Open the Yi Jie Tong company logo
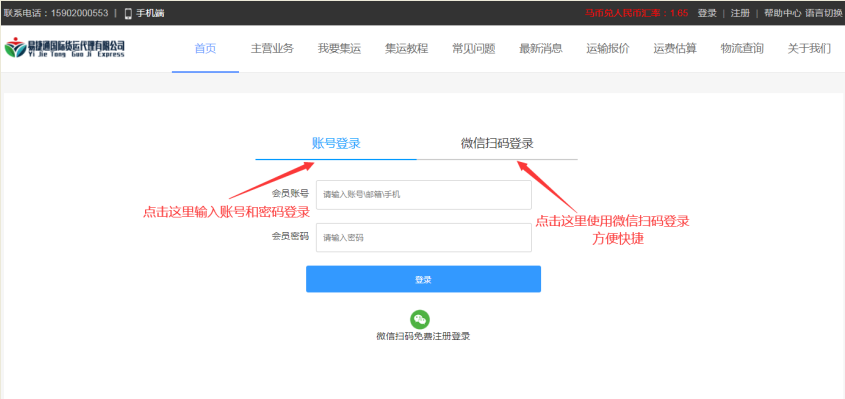This screenshot has height=399, width=845. 65,48
